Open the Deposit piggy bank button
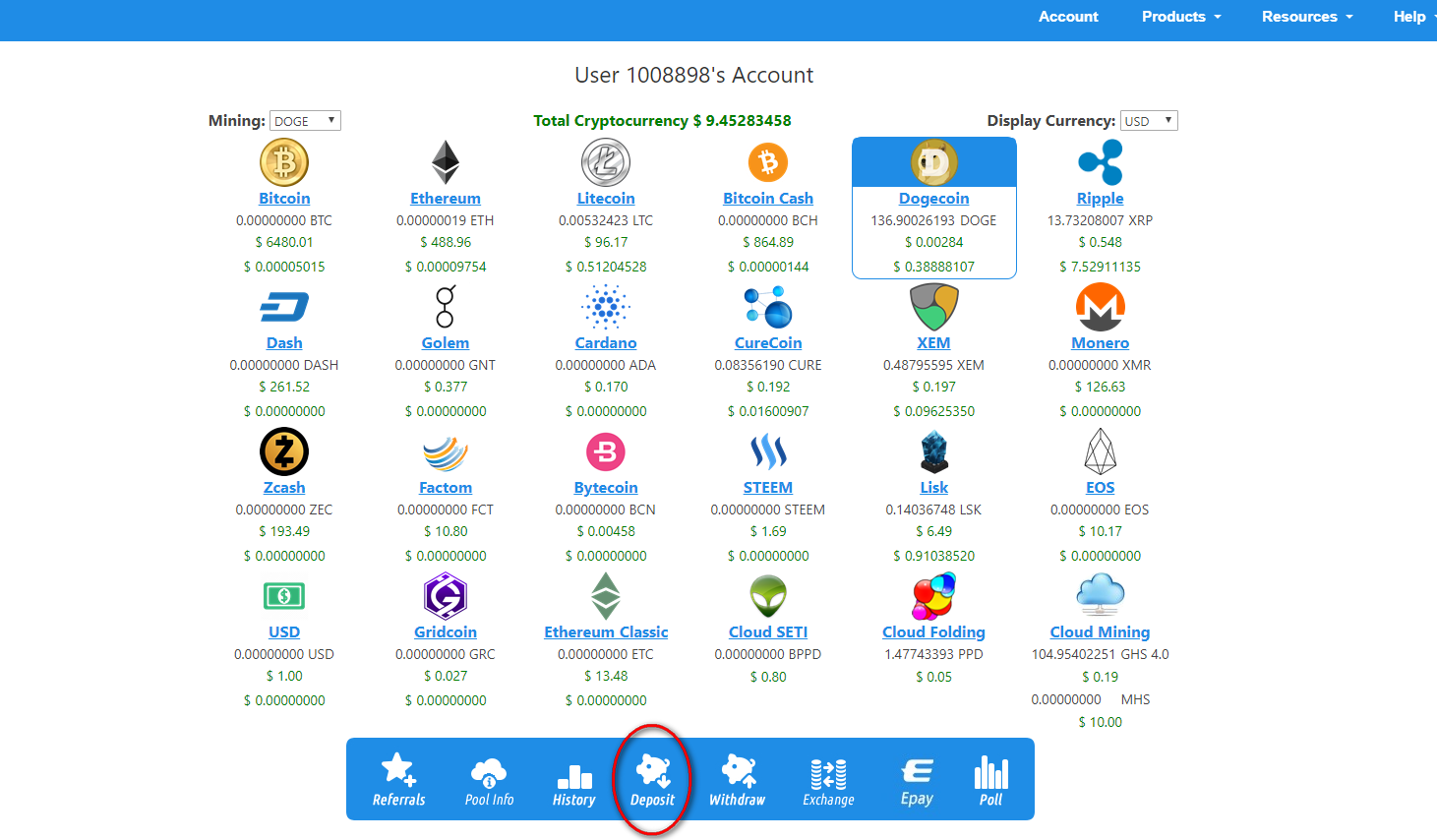 coord(652,780)
